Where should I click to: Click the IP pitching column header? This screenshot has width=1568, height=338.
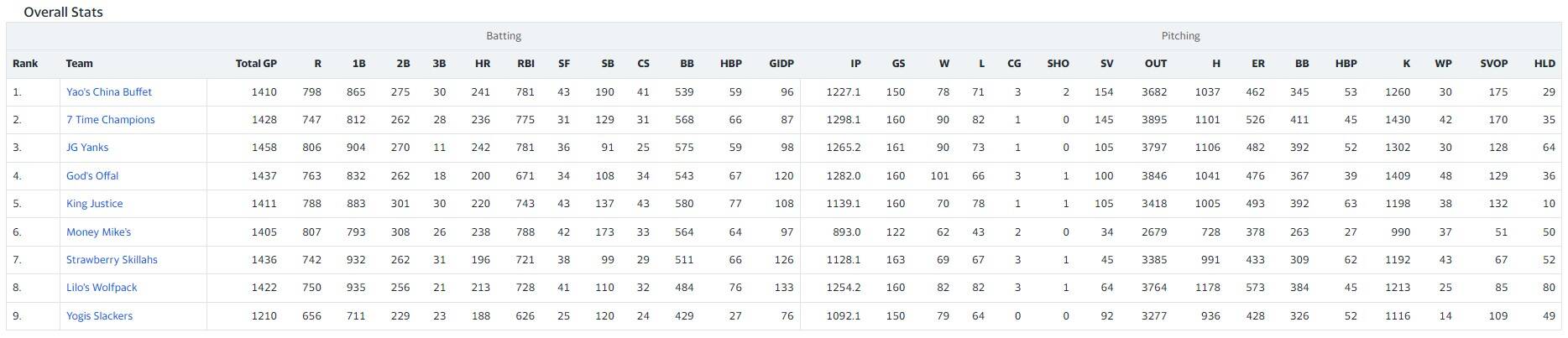pos(855,64)
